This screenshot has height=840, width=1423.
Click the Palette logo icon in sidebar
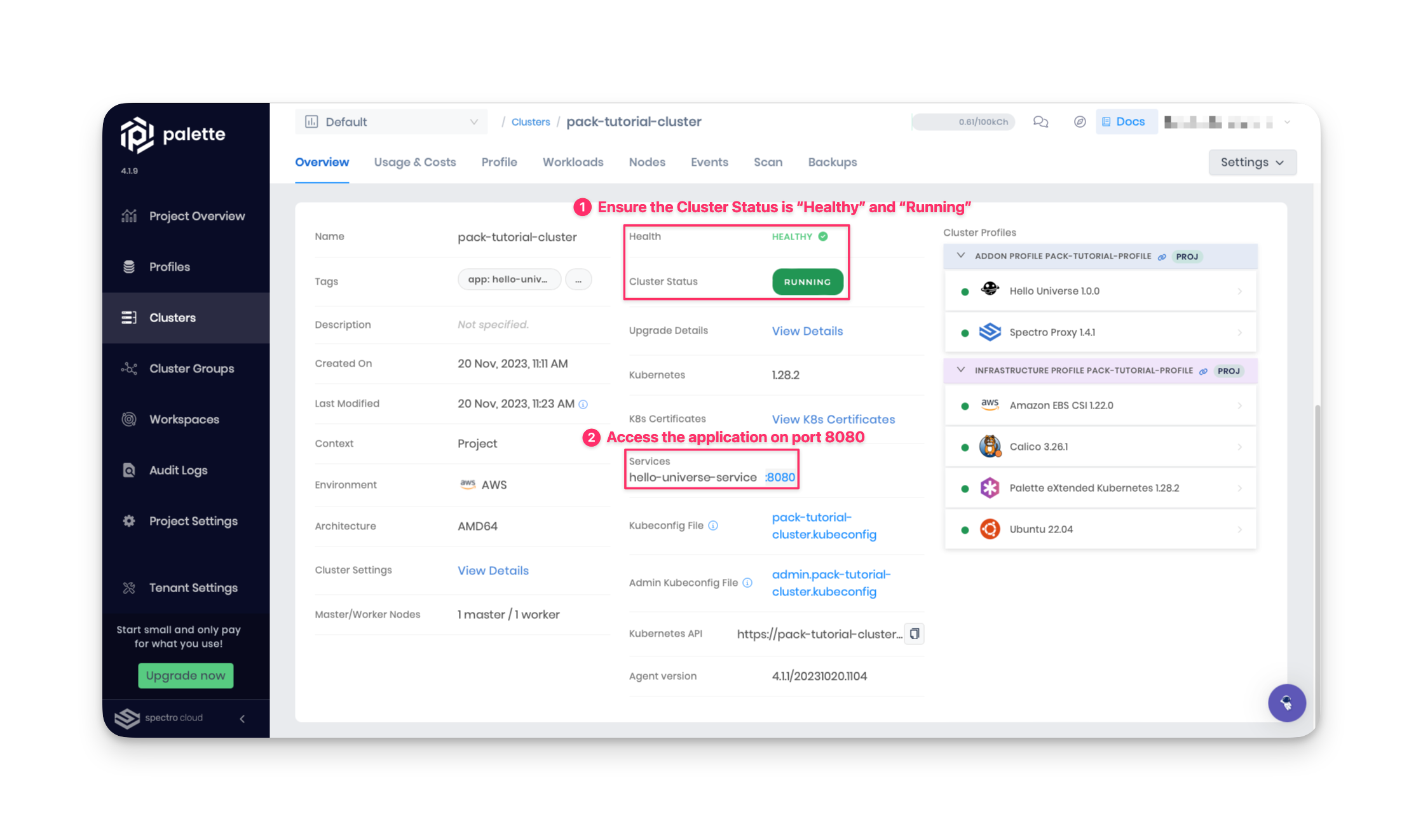point(137,133)
